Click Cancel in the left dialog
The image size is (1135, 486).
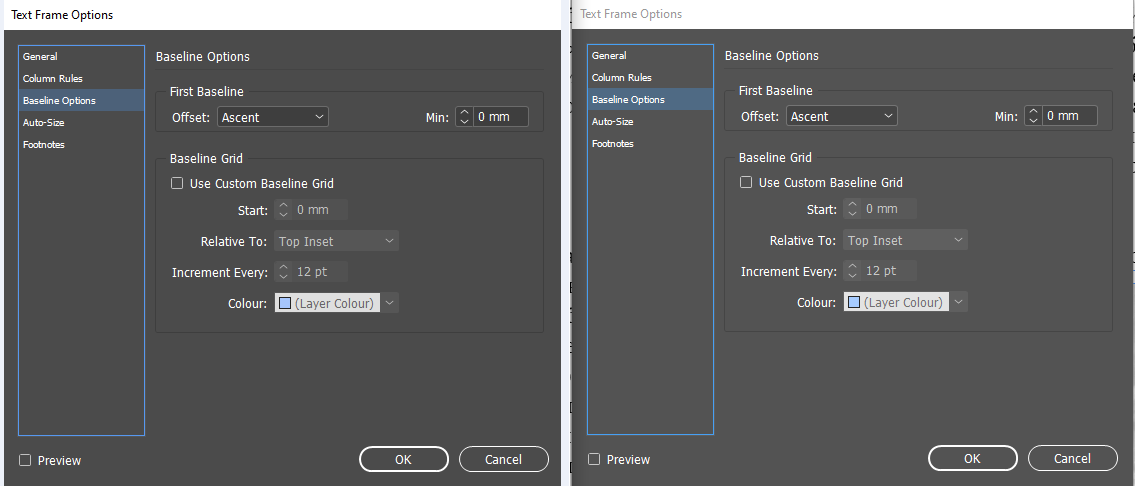click(503, 459)
